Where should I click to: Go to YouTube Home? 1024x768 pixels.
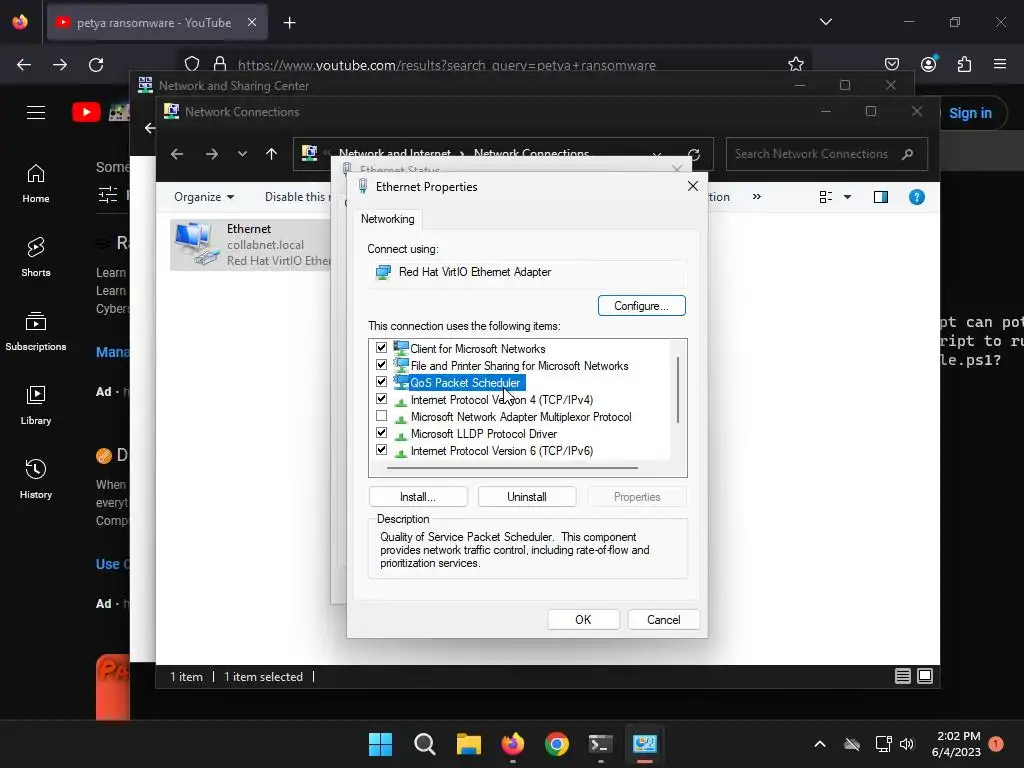pos(36,184)
